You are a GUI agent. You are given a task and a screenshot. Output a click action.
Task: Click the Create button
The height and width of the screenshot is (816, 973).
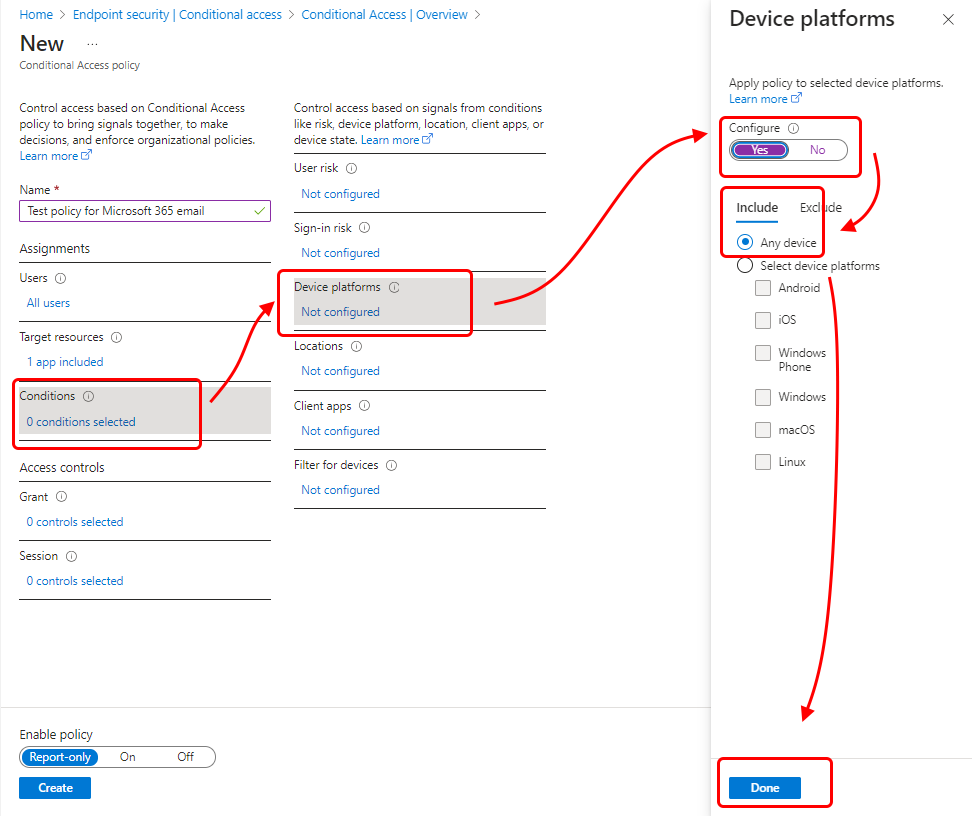(55, 788)
